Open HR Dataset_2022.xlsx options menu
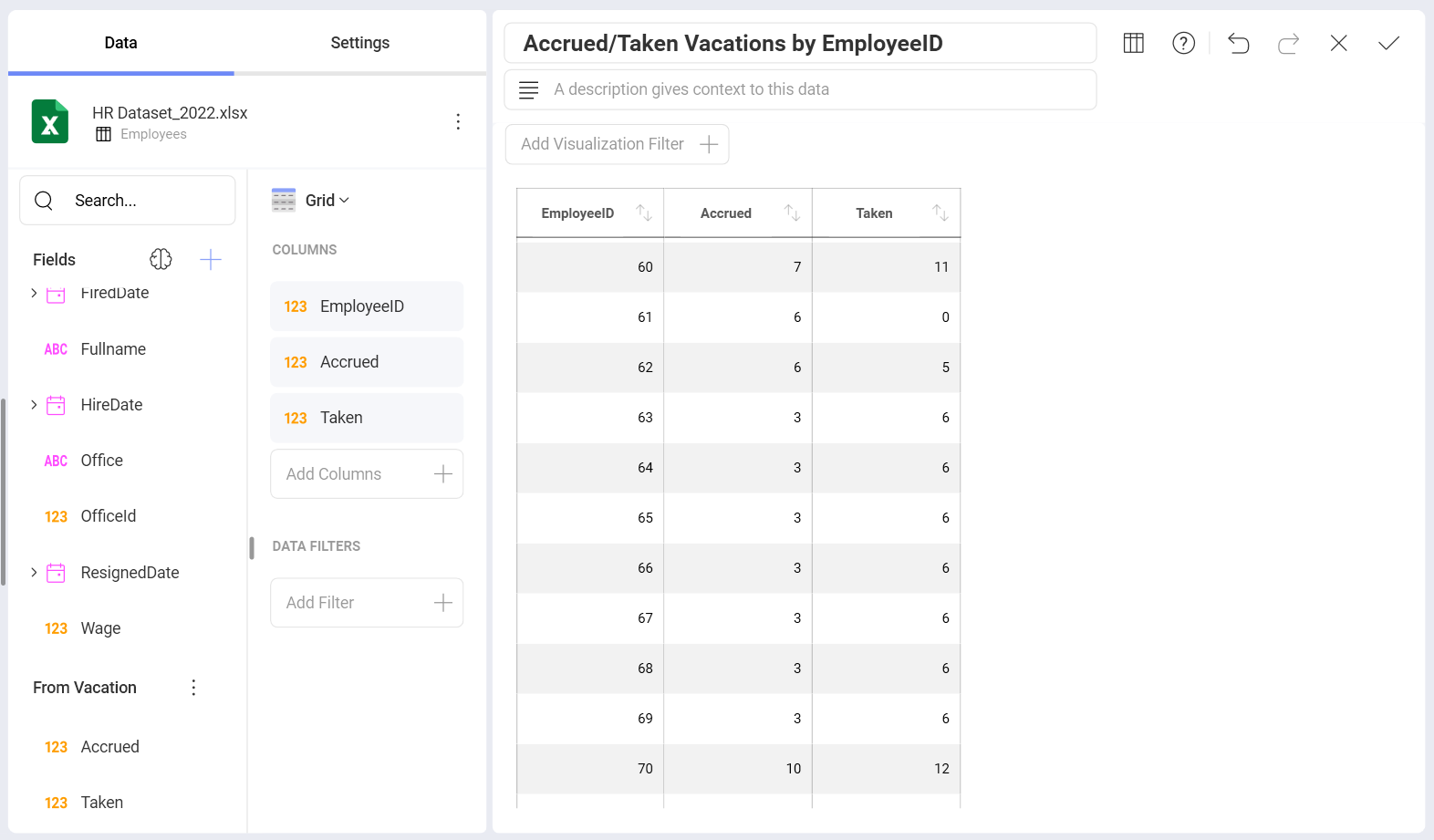1434x840 pixels. coord(458,122)
